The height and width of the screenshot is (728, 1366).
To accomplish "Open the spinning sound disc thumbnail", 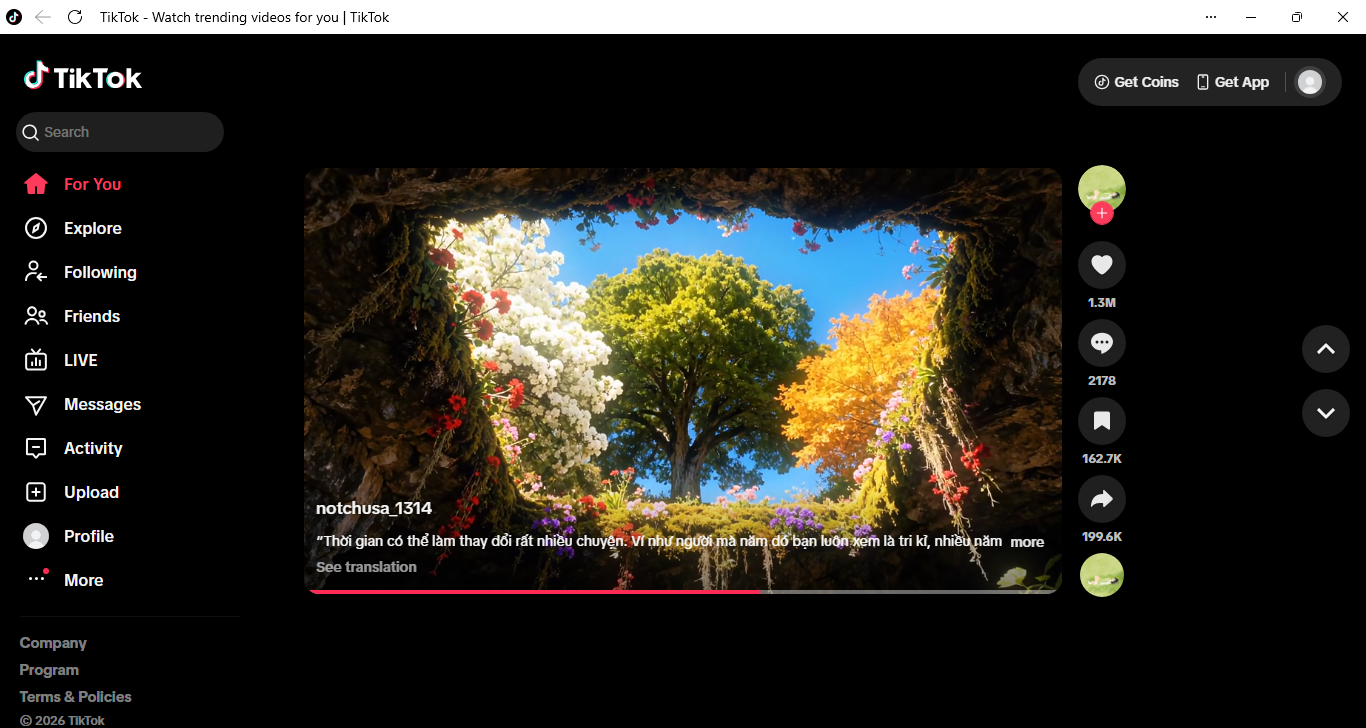I will [1101, 575].
